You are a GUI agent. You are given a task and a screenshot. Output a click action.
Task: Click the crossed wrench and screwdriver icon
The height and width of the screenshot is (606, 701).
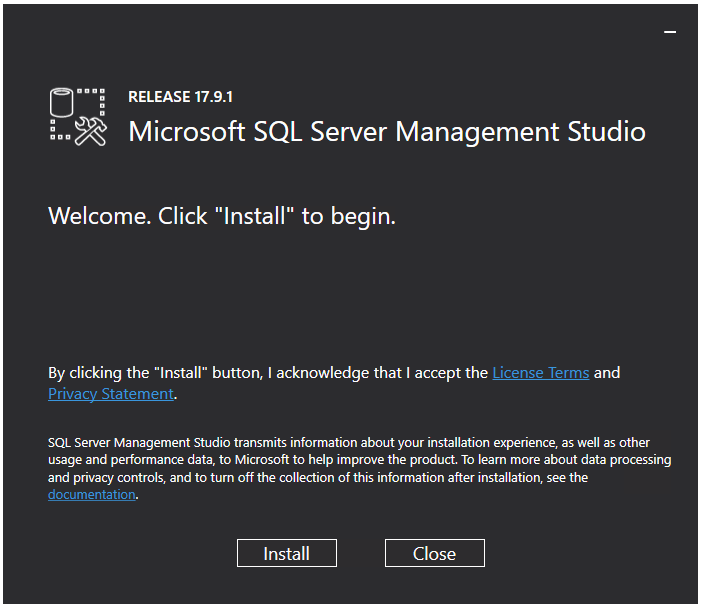(91, 133)
